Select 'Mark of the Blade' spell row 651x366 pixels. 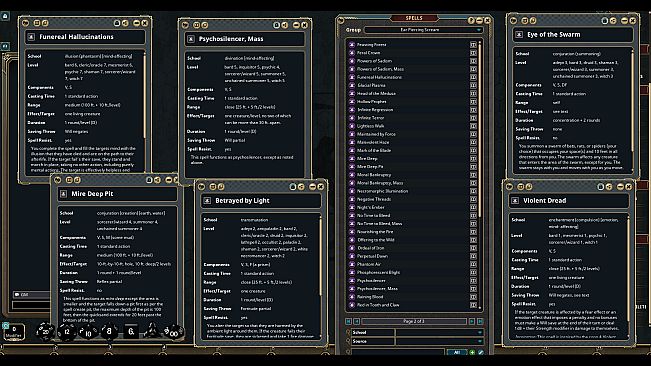(x=412, y=151)
